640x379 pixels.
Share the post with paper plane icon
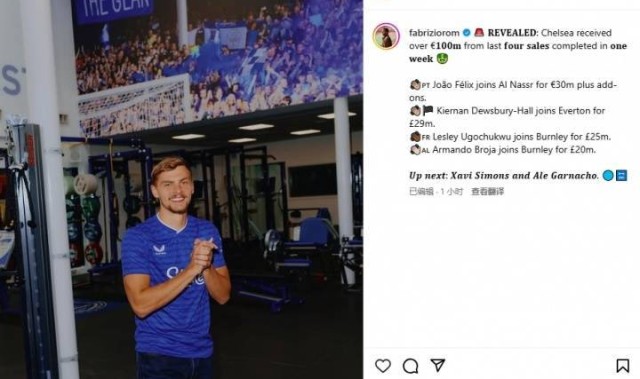coord(438,365)
